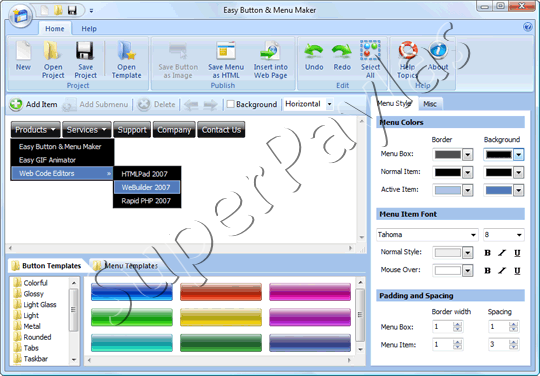Open Menu Box background color dropdown
Viewport: 540px width, 376px height.
[519, 155]
